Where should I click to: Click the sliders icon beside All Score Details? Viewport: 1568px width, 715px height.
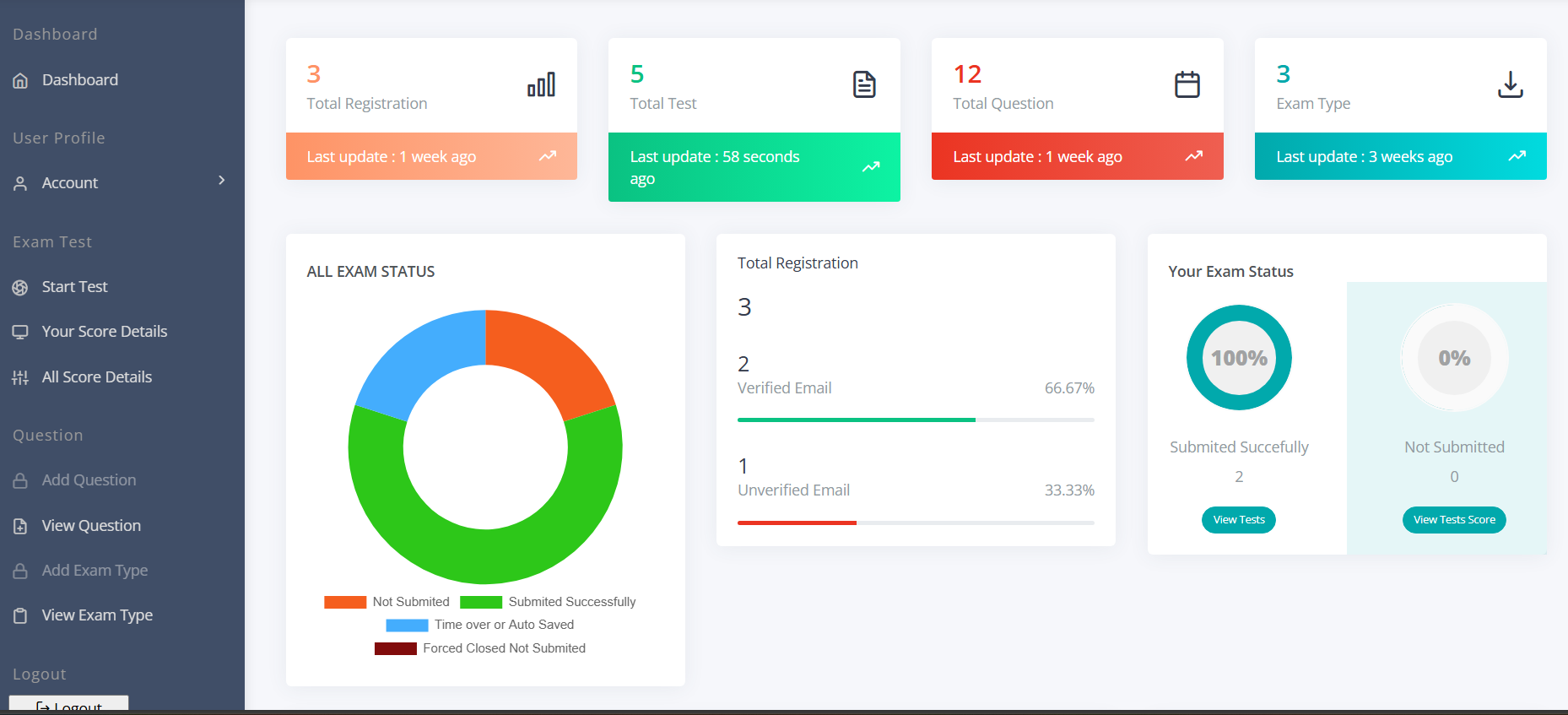pos(20,377)
